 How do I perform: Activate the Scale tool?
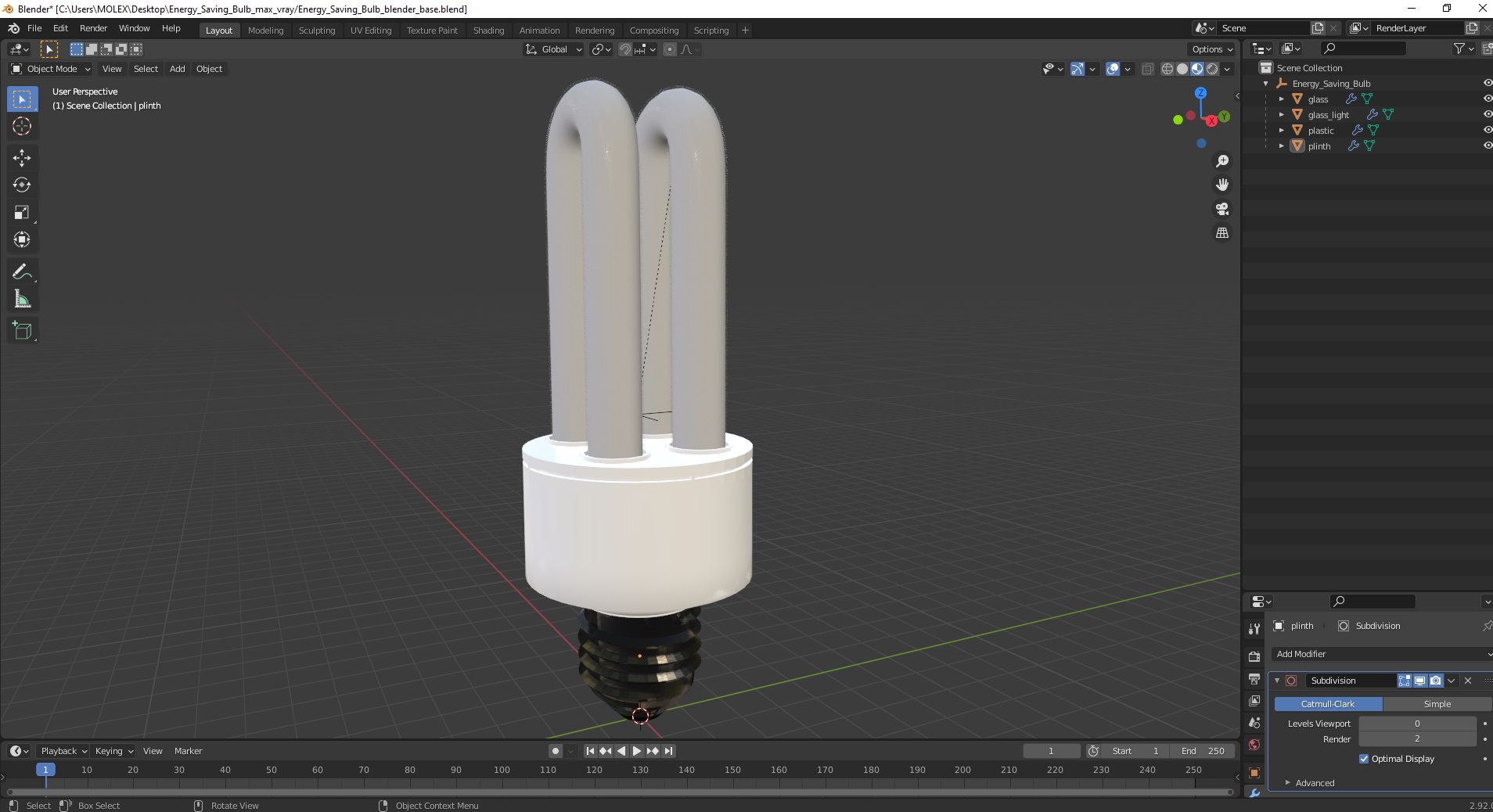(x=22, y=212)
